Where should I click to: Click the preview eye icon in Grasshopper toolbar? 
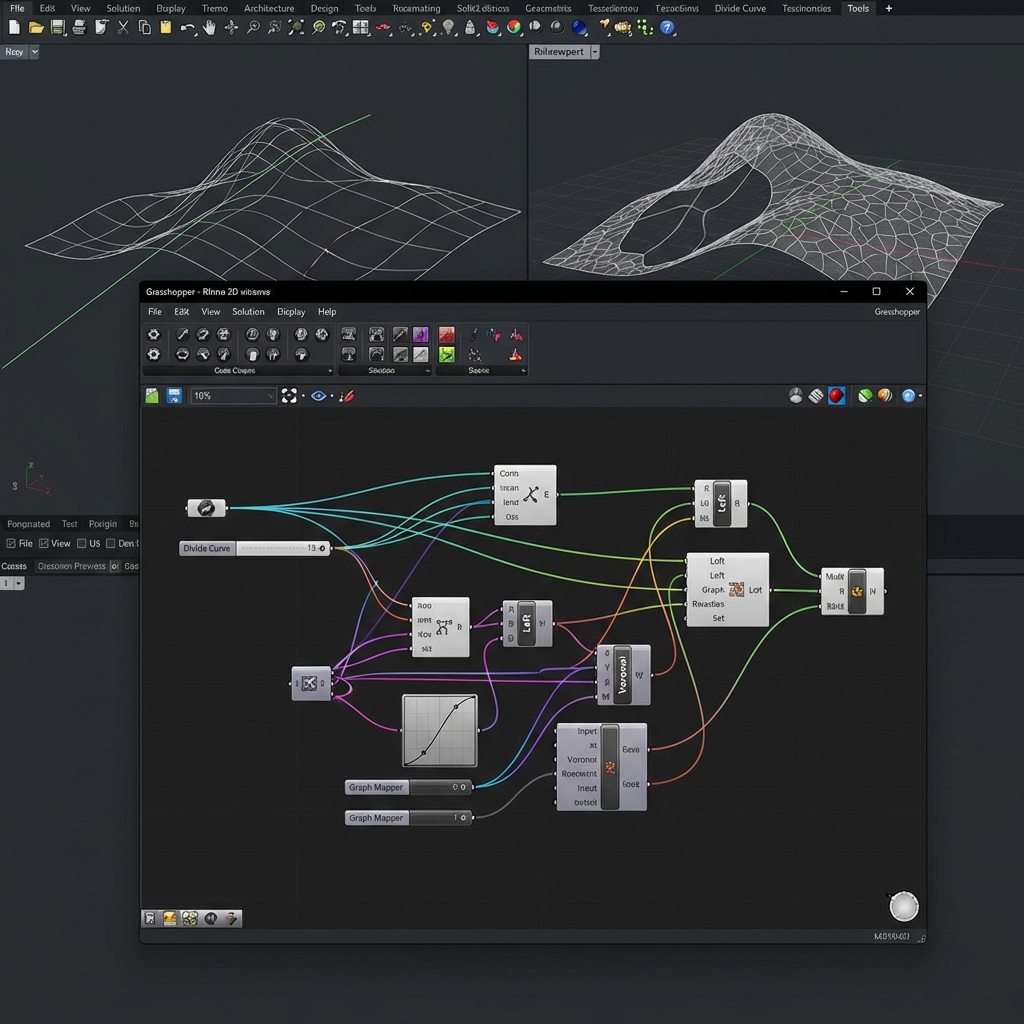pos(320,395)
